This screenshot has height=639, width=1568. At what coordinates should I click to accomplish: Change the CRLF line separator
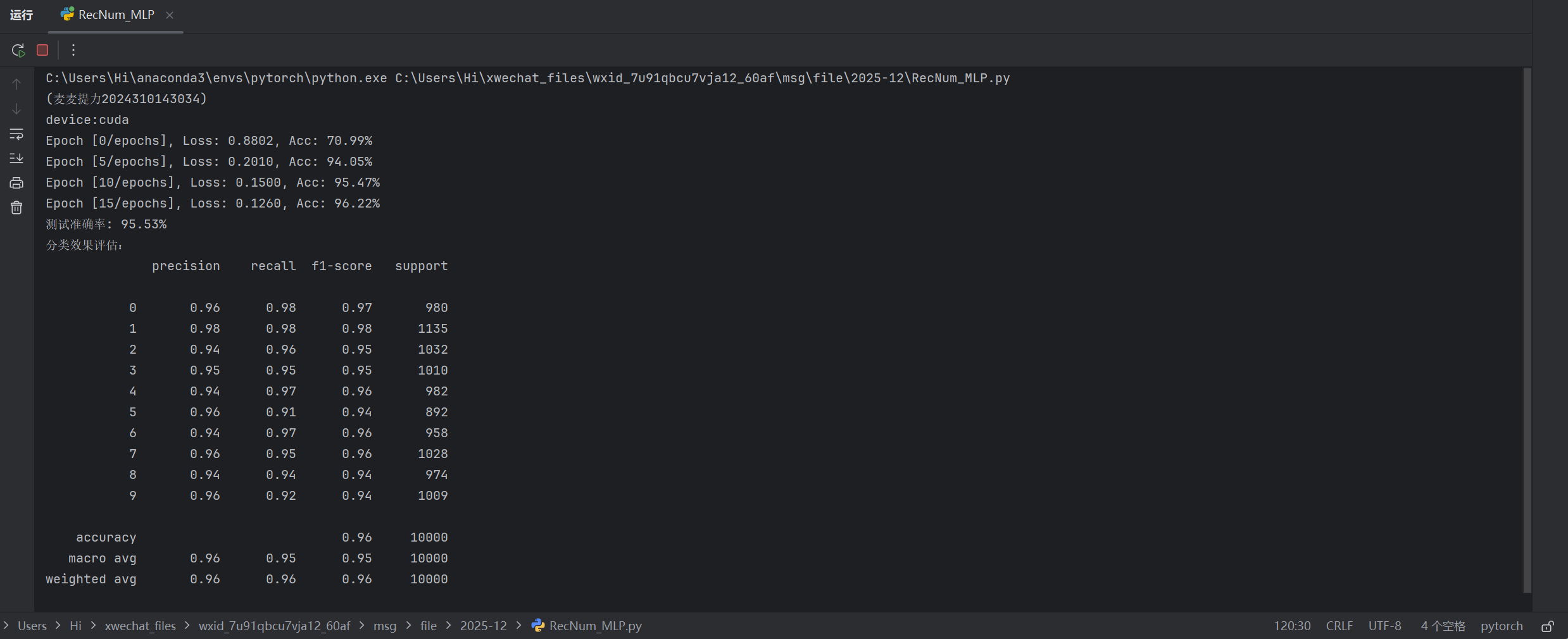pos(1339,626)
